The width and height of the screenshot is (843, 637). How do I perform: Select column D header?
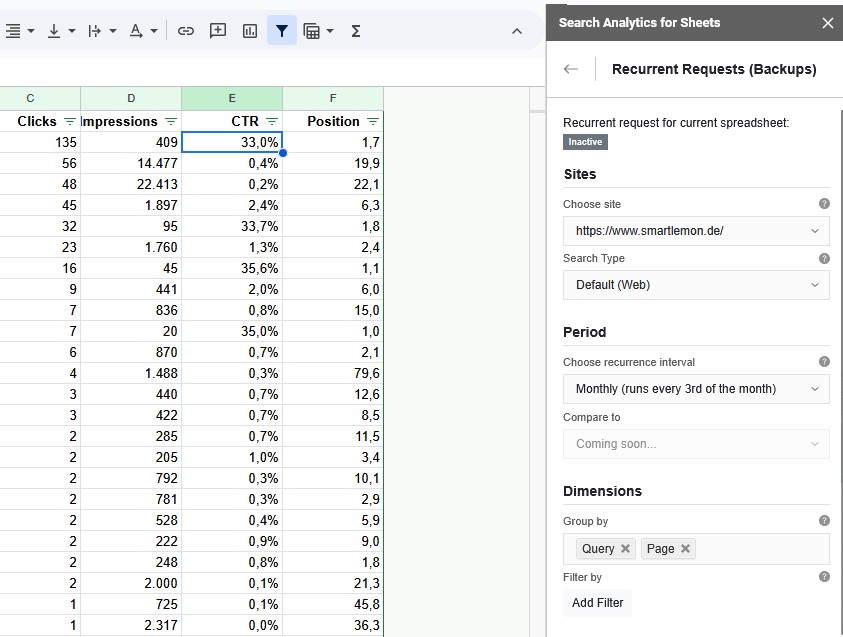coord(131,98)
